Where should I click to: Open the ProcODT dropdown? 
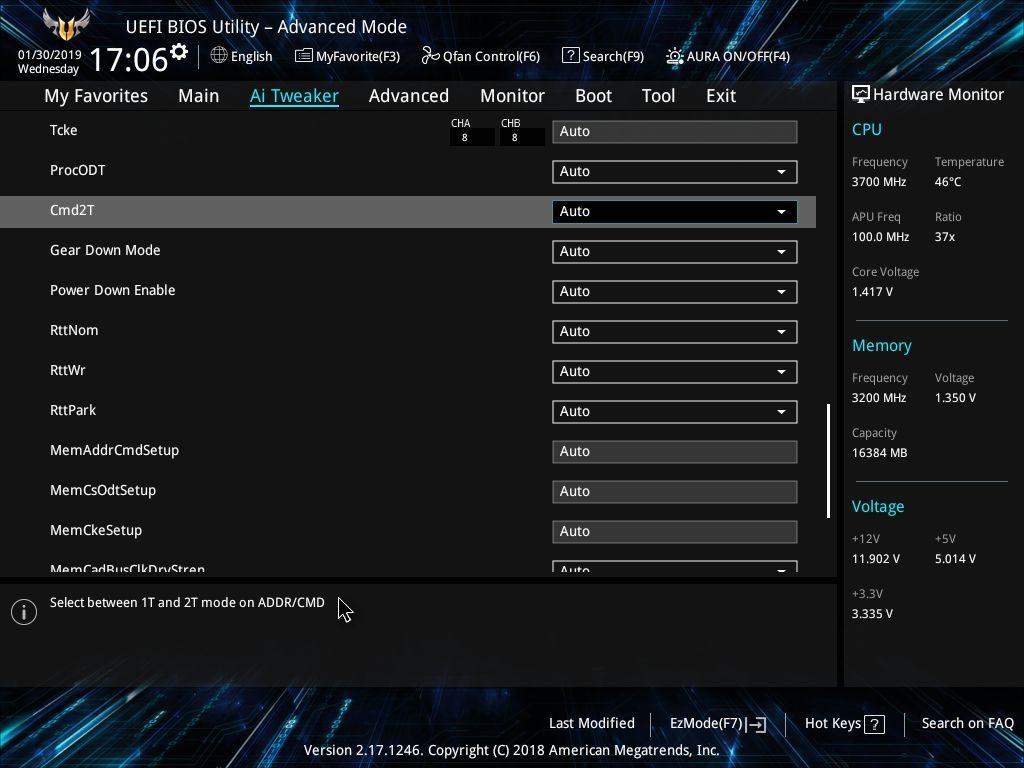pyautogui.click(x=675, y=172)
